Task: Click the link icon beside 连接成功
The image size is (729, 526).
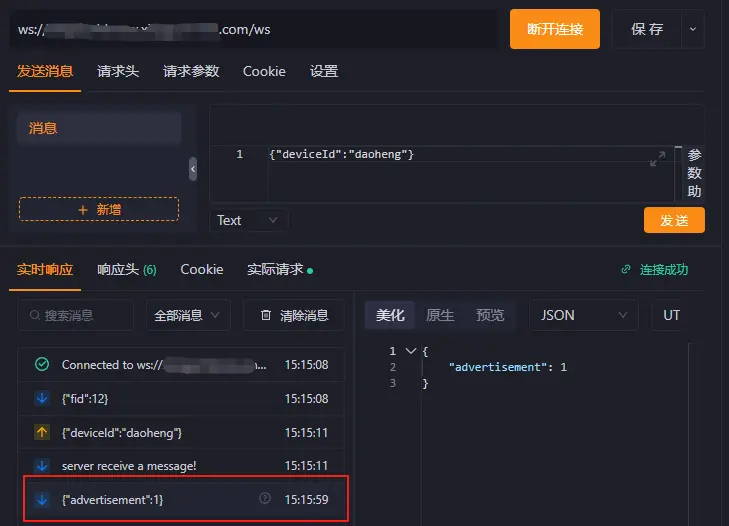Action: (626, 269)
